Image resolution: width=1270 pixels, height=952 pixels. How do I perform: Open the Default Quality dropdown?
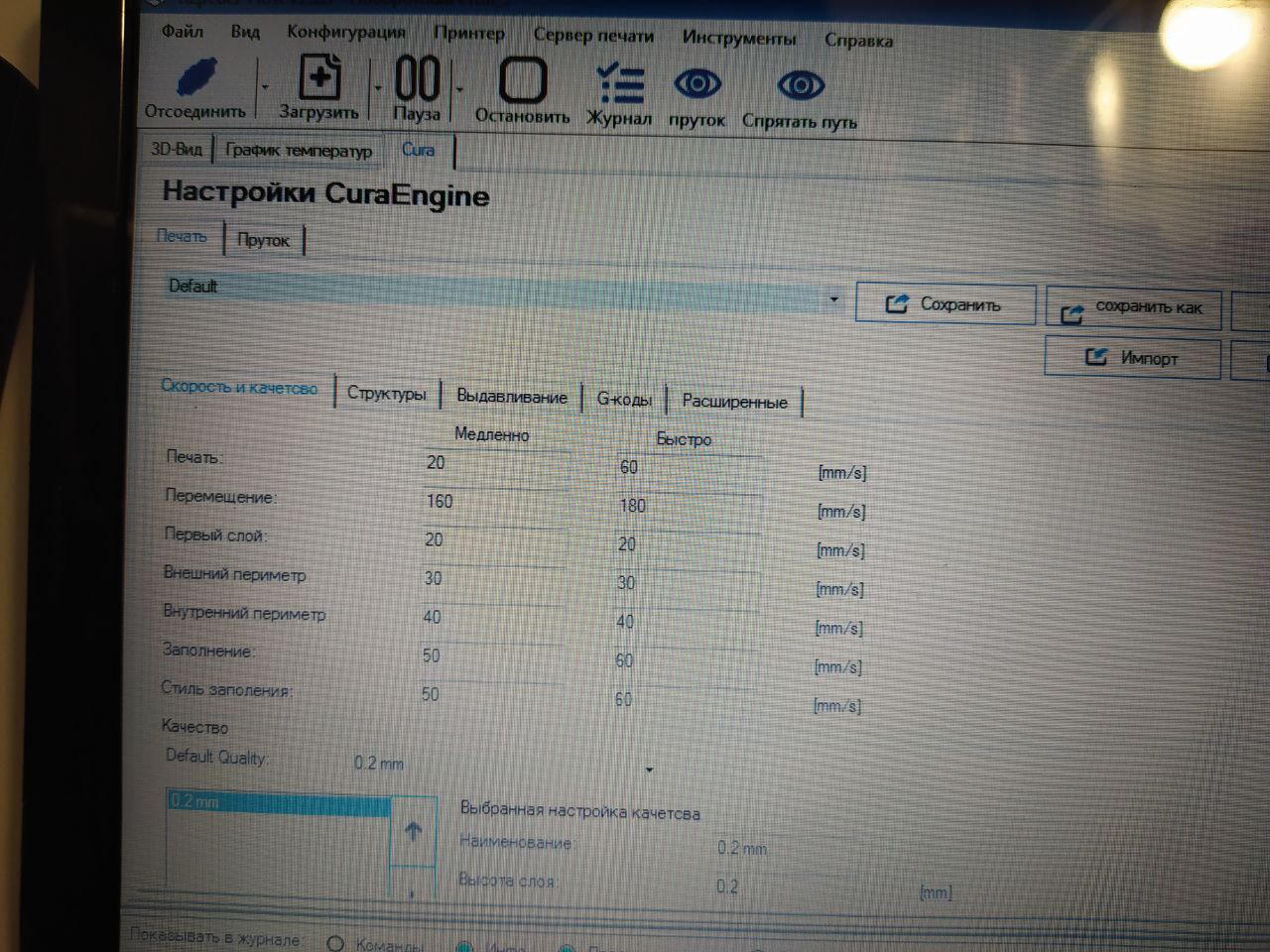pyautogui.click(x=503, y=766)
